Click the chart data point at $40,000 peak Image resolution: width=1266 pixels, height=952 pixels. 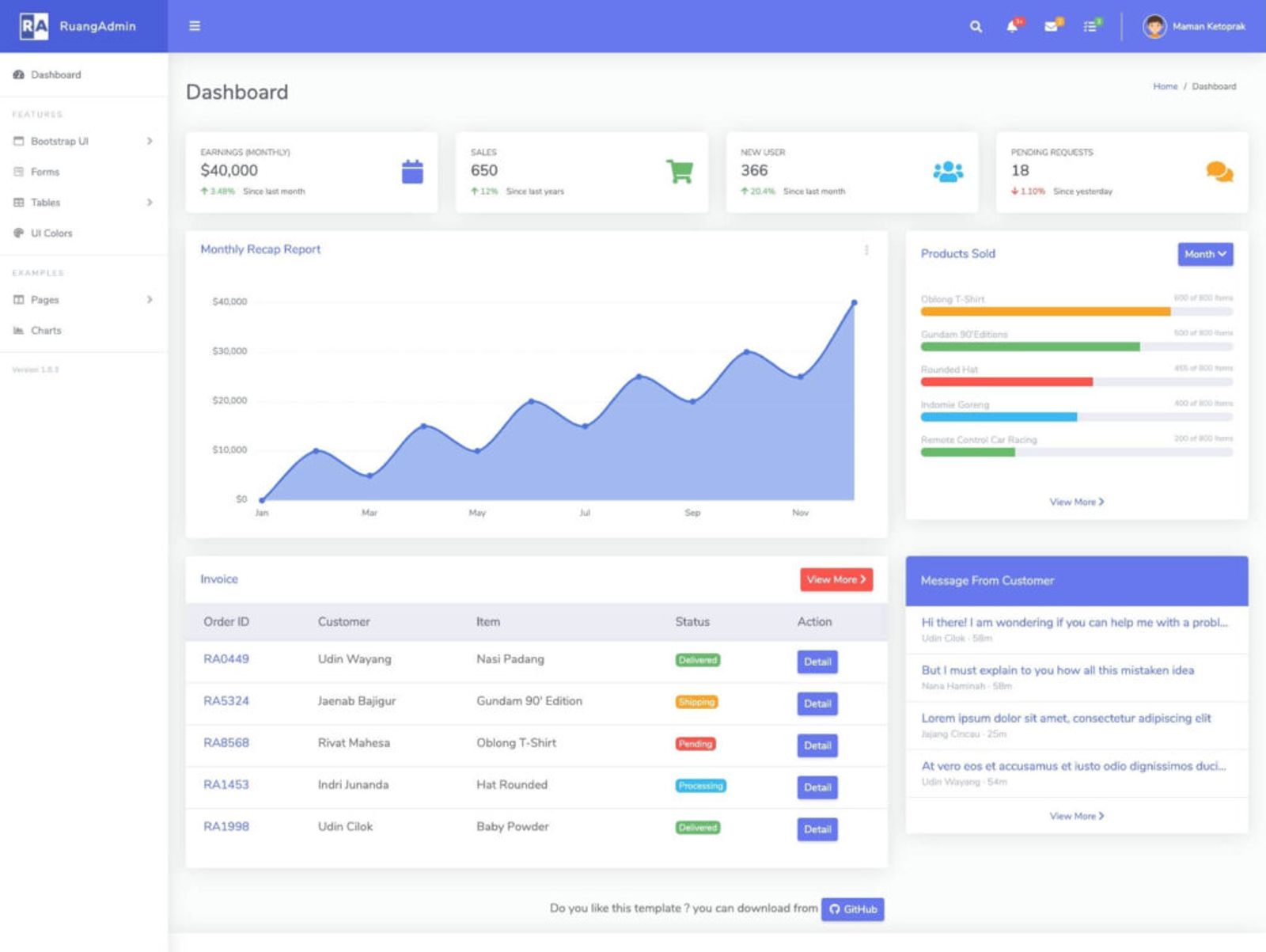point(854,302)
